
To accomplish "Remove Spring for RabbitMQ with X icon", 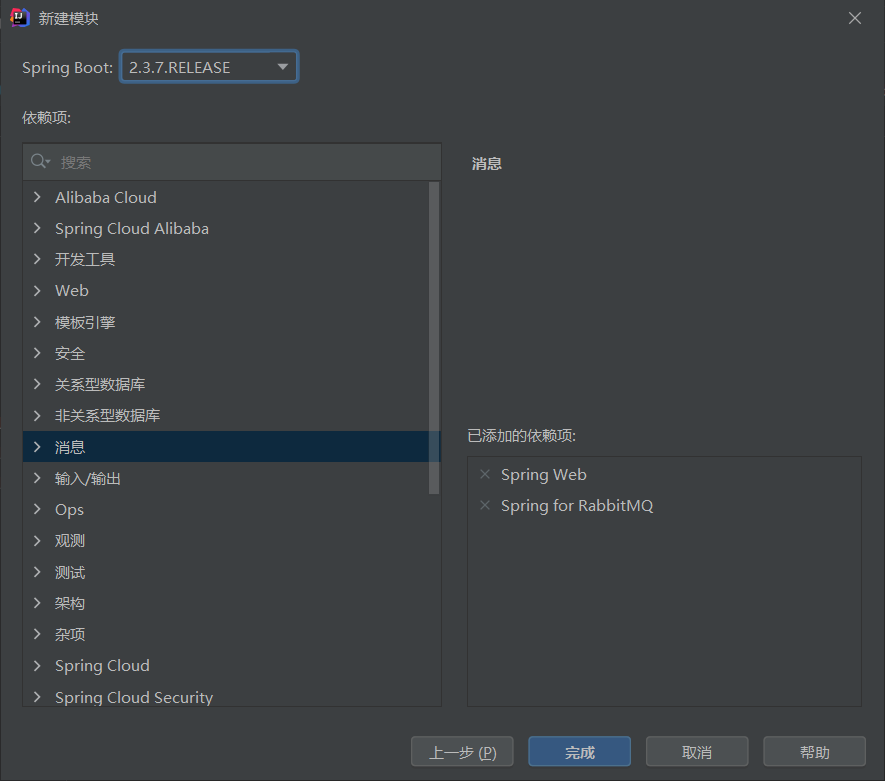I will (x=485, y=505).
